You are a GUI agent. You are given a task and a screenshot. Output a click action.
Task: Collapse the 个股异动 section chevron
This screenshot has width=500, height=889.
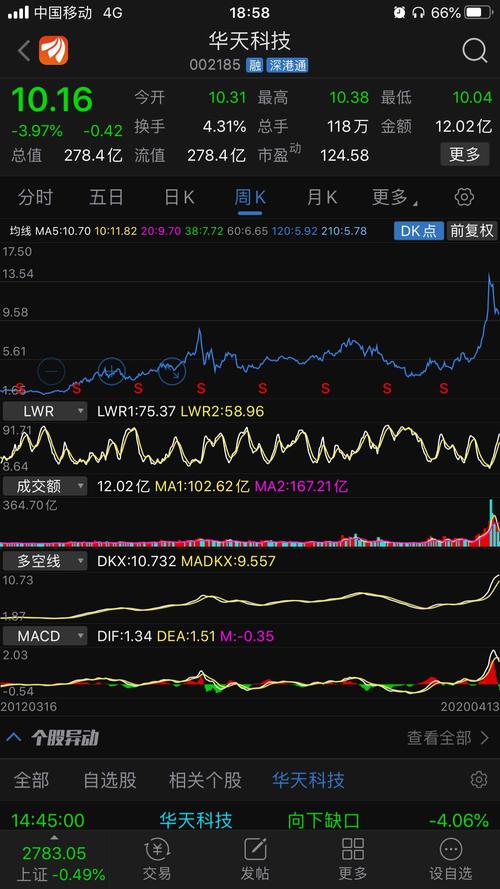(x=14, y=738)
